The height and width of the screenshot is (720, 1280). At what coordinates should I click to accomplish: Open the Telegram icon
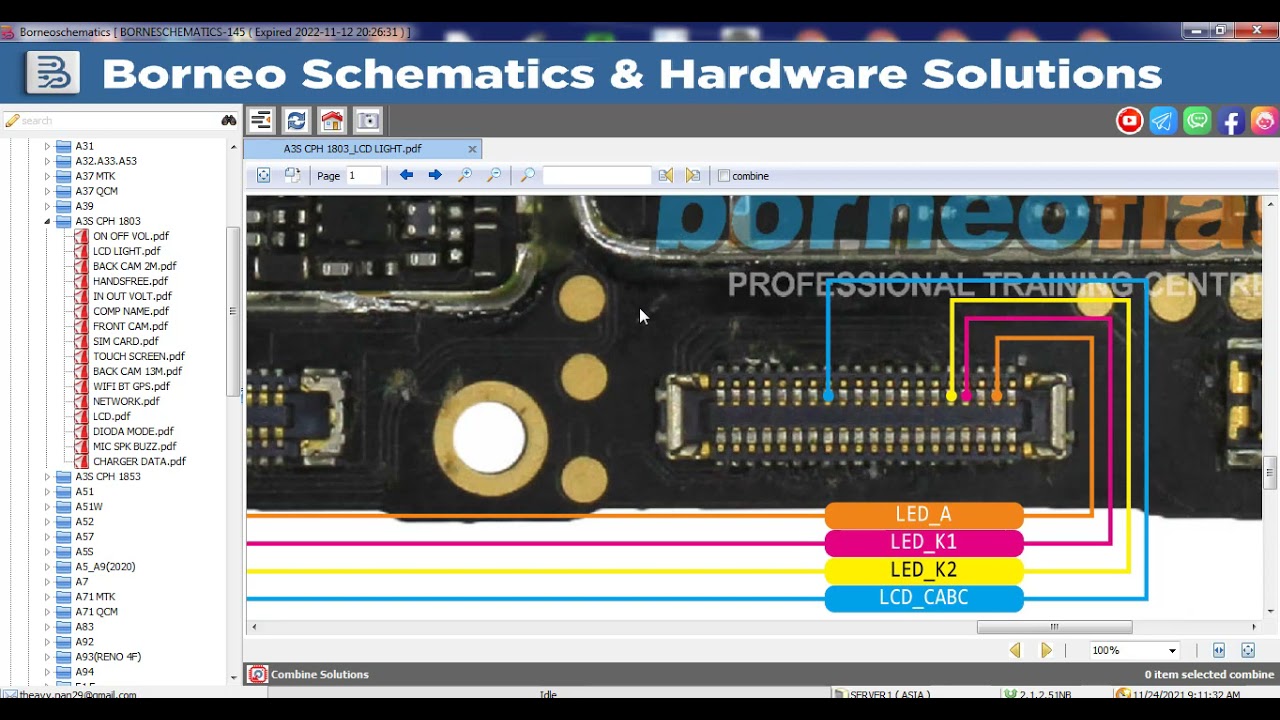tap(1163, 121)
